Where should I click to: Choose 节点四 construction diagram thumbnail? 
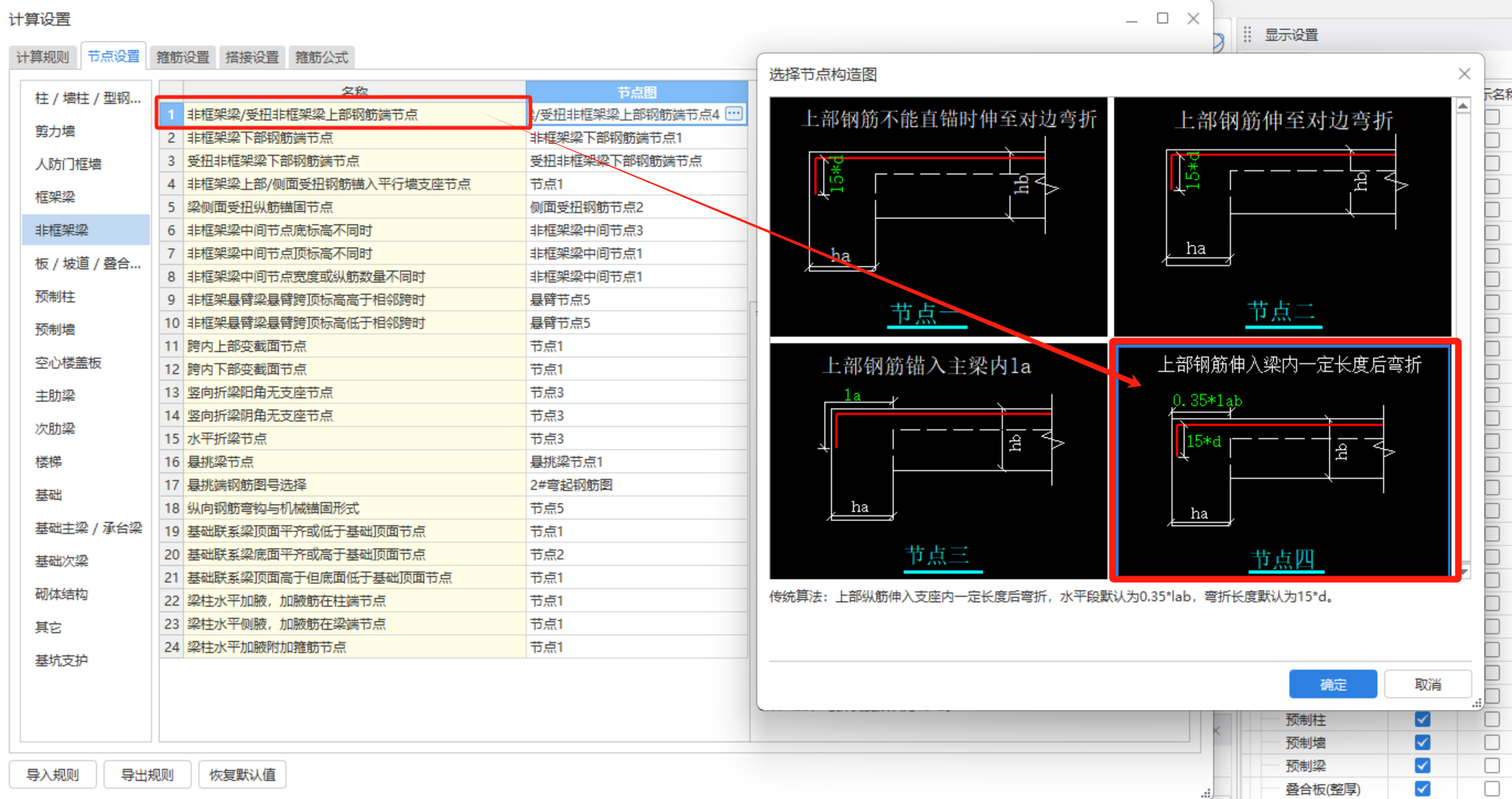[1282, 461]
